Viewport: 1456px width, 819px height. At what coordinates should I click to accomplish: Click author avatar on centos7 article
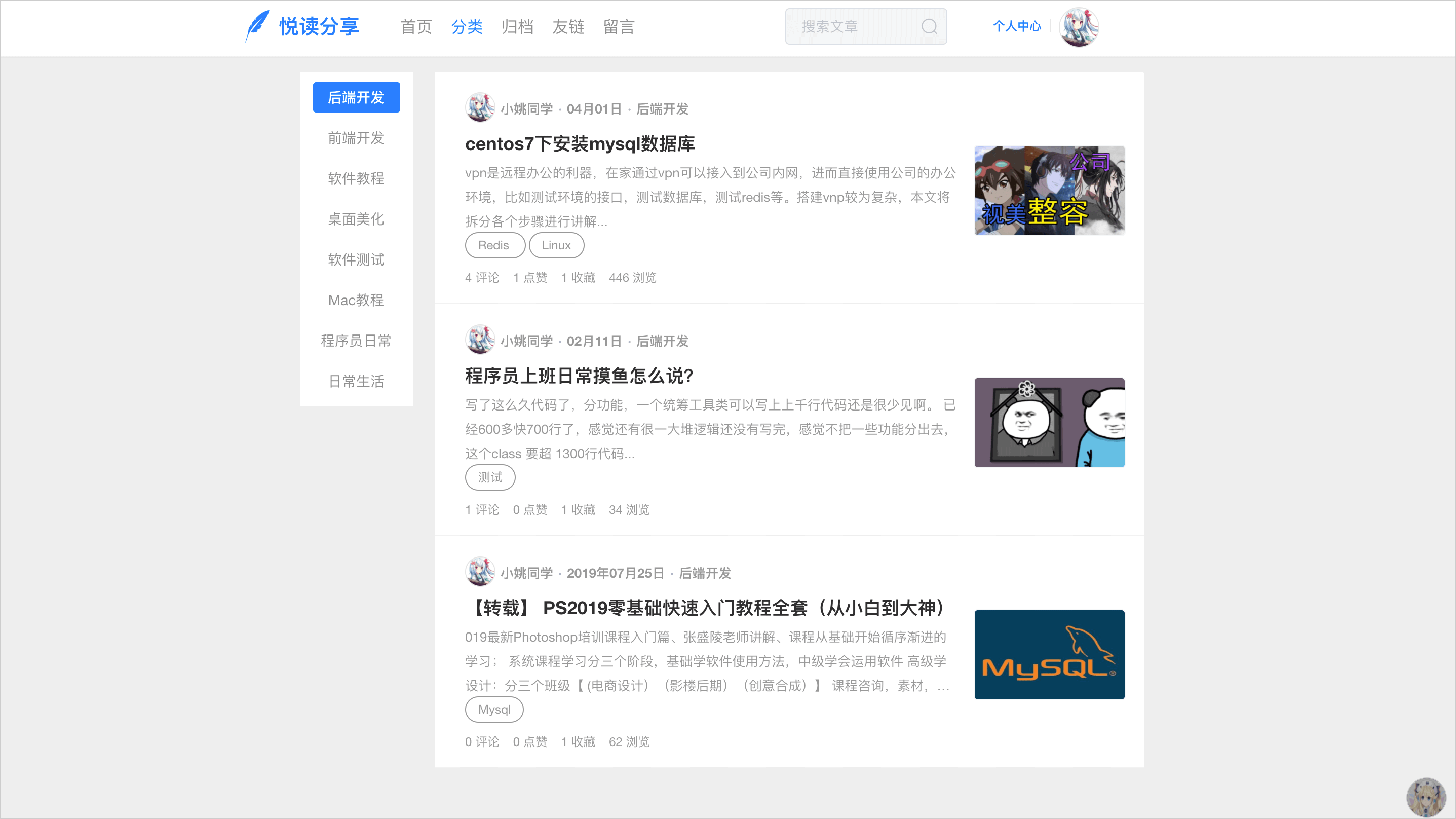tap(480, 107)
